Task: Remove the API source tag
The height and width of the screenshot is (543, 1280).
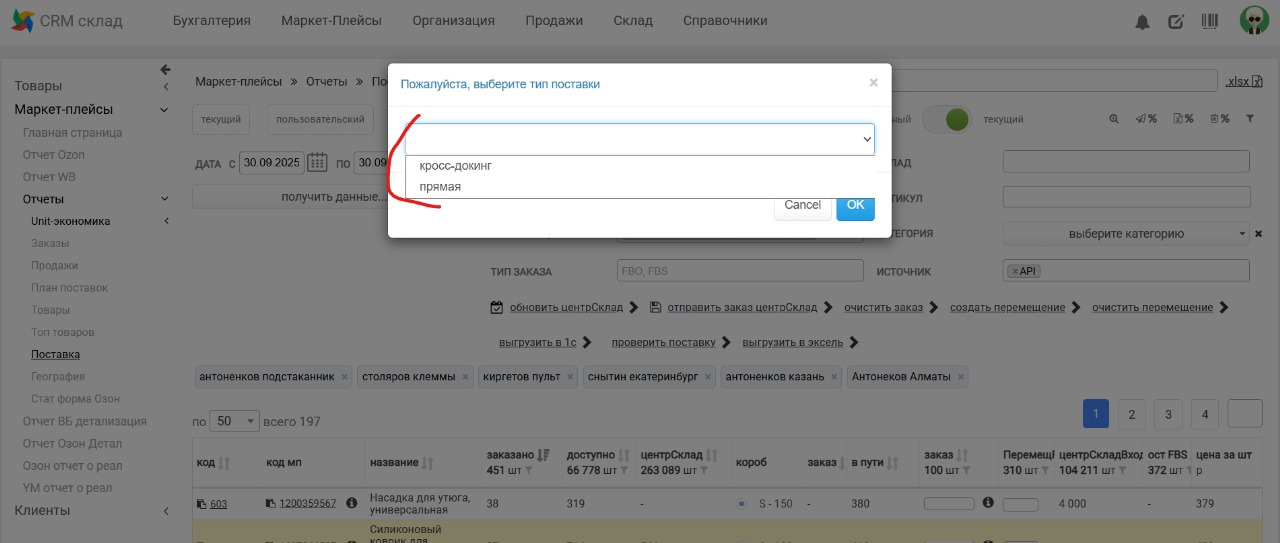Action: (x=1013, y=271)
